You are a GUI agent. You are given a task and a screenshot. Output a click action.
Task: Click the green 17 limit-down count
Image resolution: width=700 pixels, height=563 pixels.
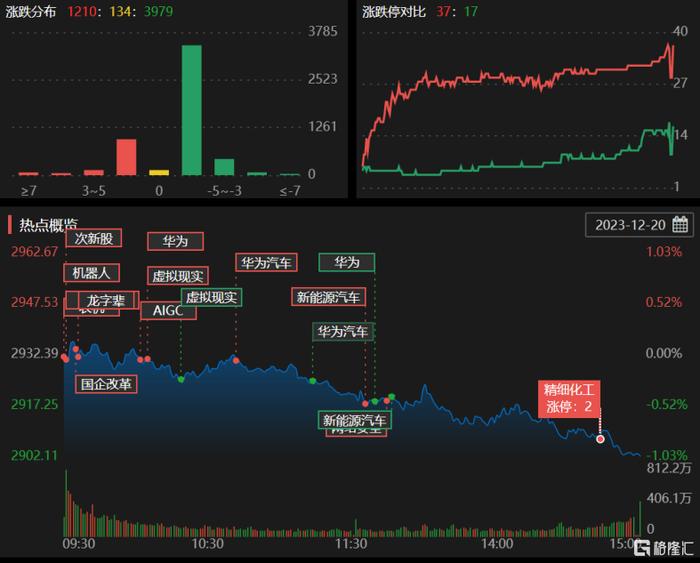point(471,11)
